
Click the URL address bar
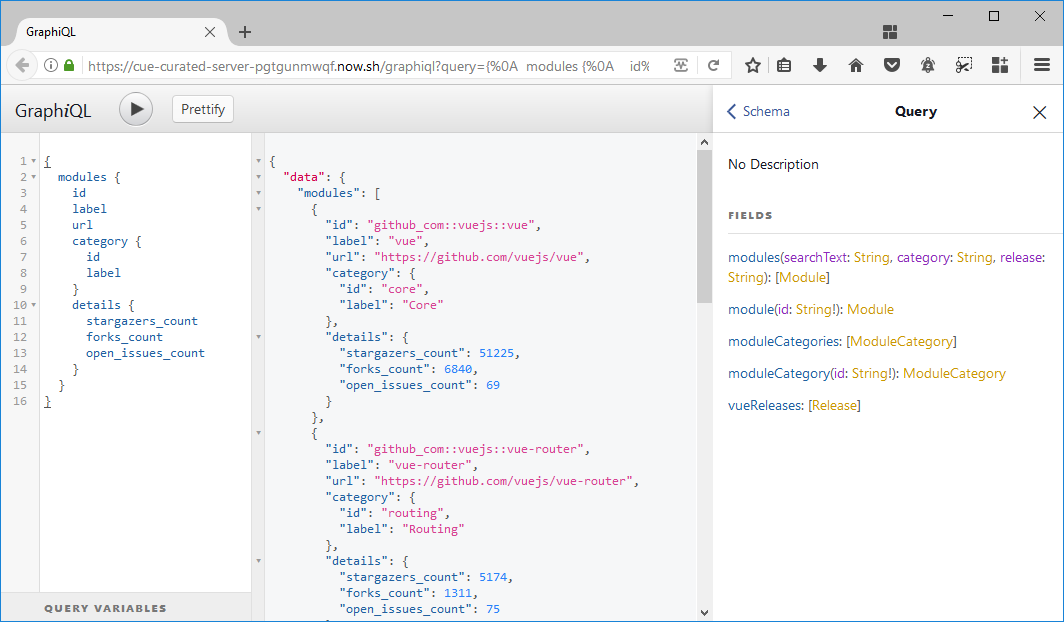click(x=370, y=66)
